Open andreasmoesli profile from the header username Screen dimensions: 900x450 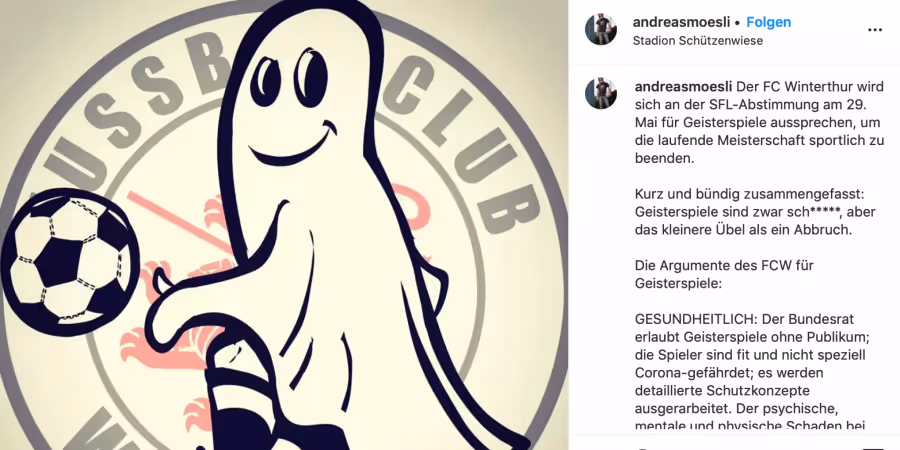click(x=681, y=22)
